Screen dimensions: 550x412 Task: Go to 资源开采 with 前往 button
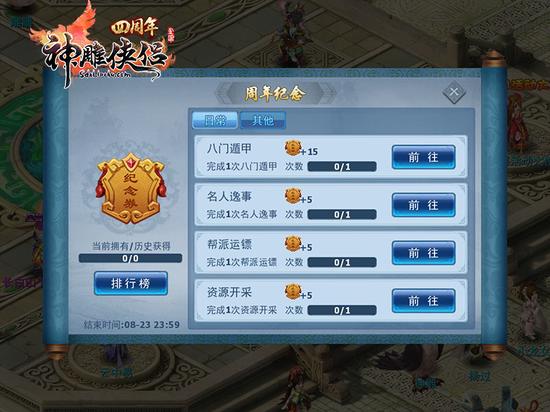coord(423,301)
